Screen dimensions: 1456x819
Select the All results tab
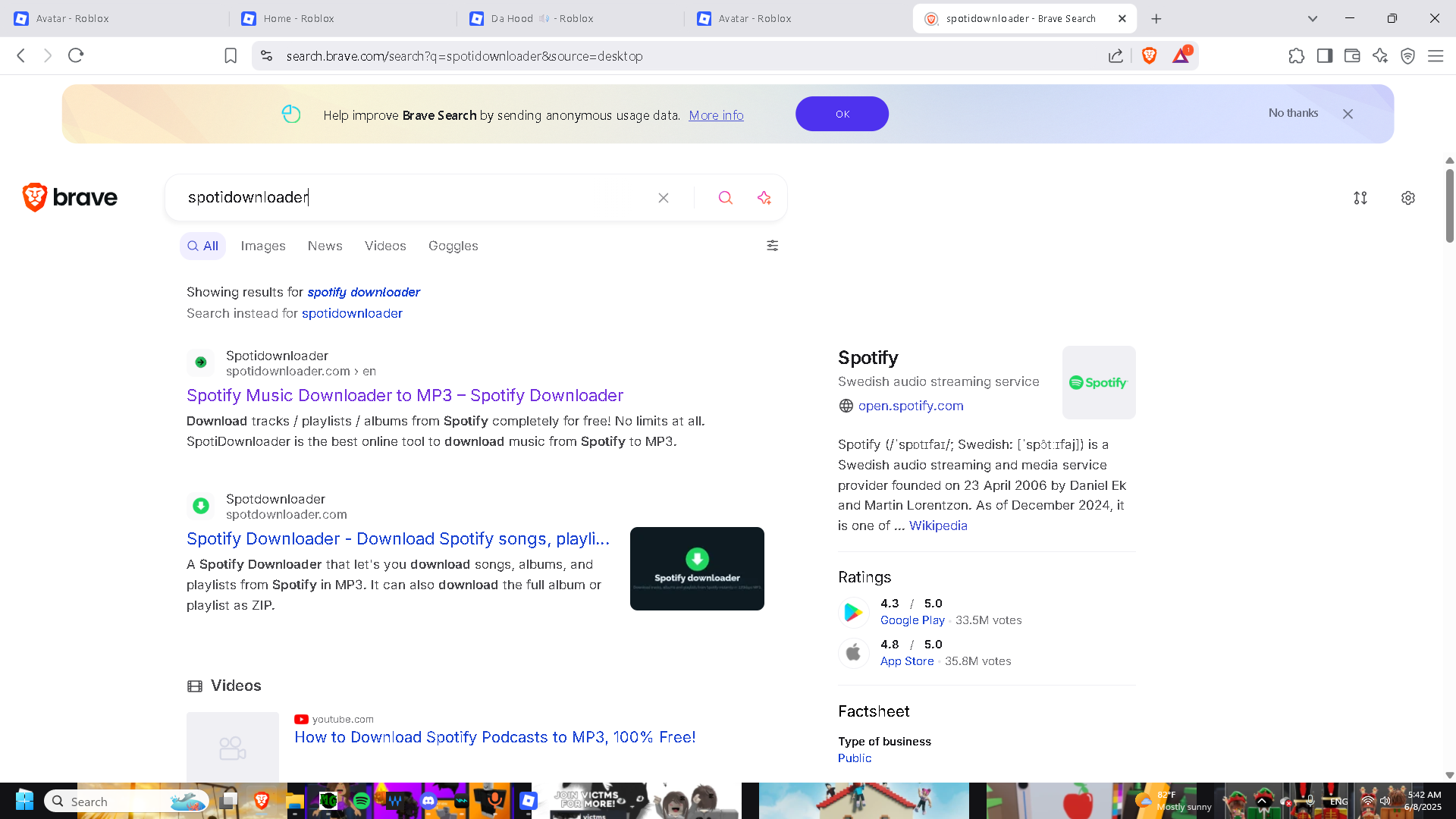coord(202,246)
